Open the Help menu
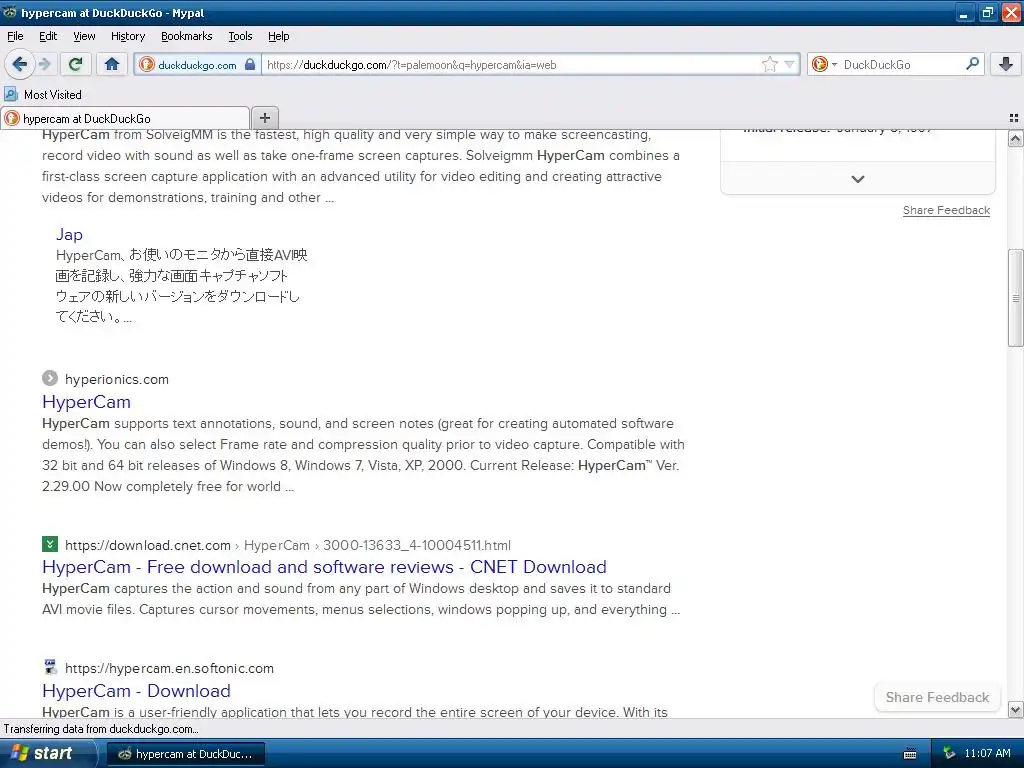 pyautogui.click(x=278, y=36)
